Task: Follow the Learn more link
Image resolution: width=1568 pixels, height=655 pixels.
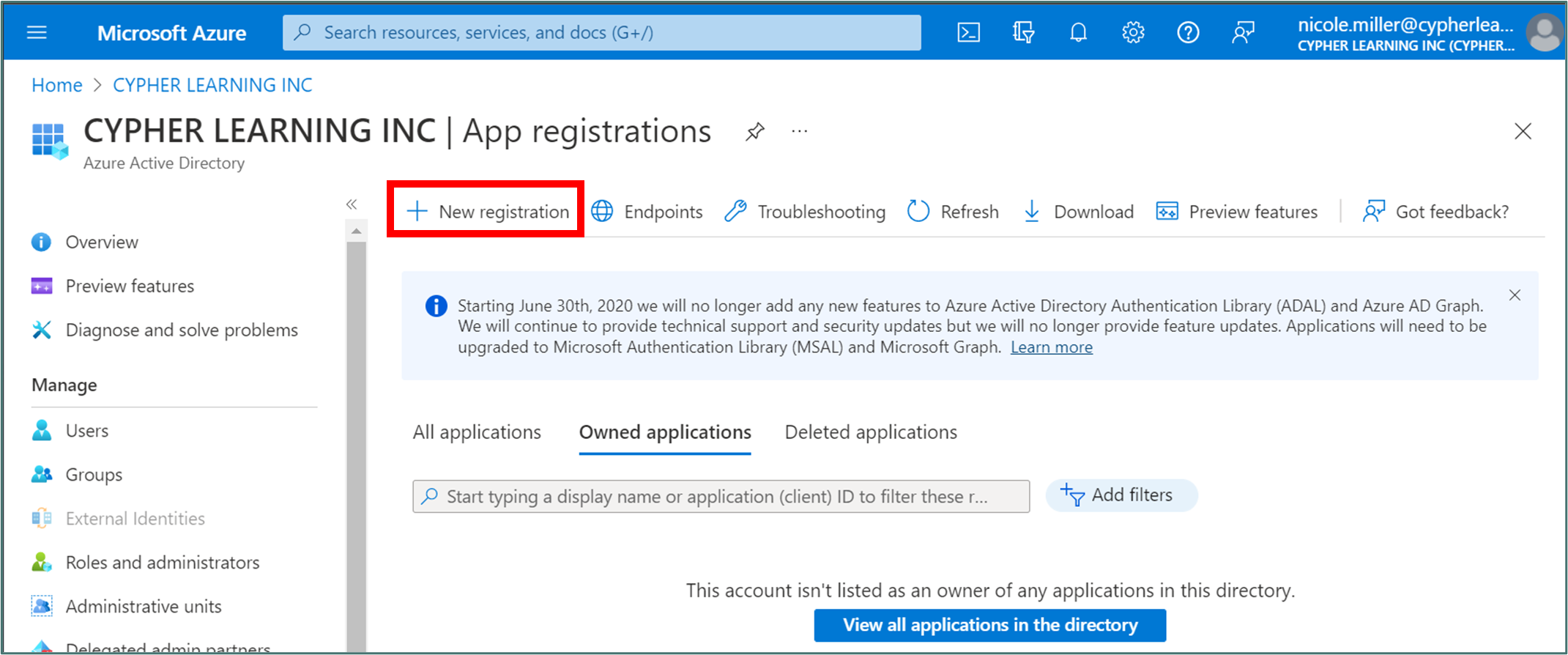Action: point(1051,347)
